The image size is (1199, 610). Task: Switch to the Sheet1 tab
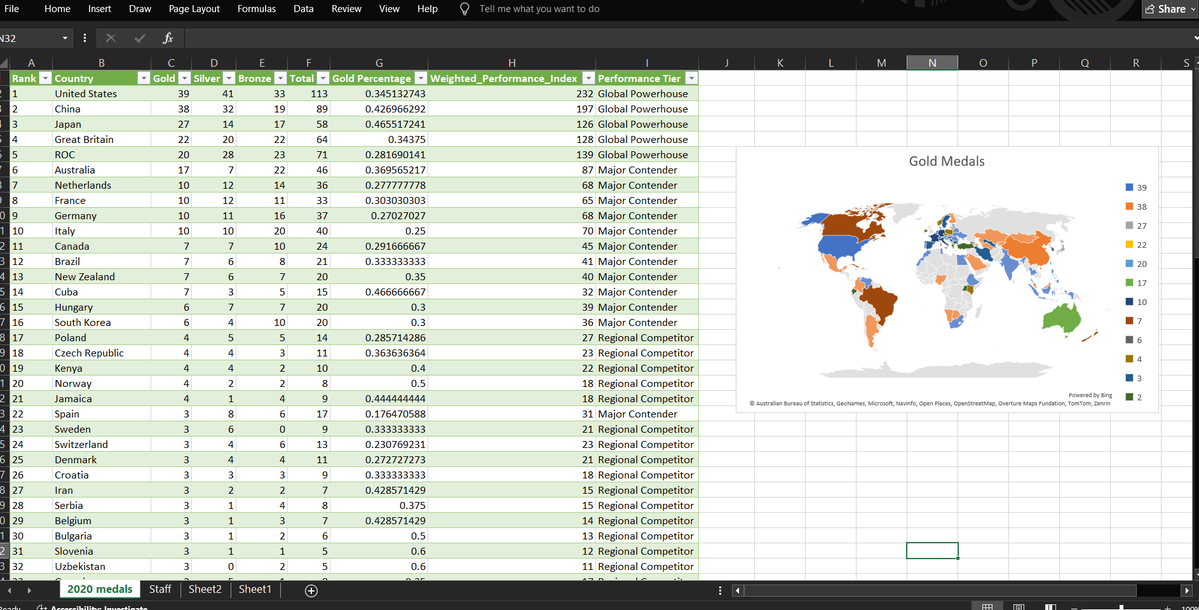(x=255, y=589)
